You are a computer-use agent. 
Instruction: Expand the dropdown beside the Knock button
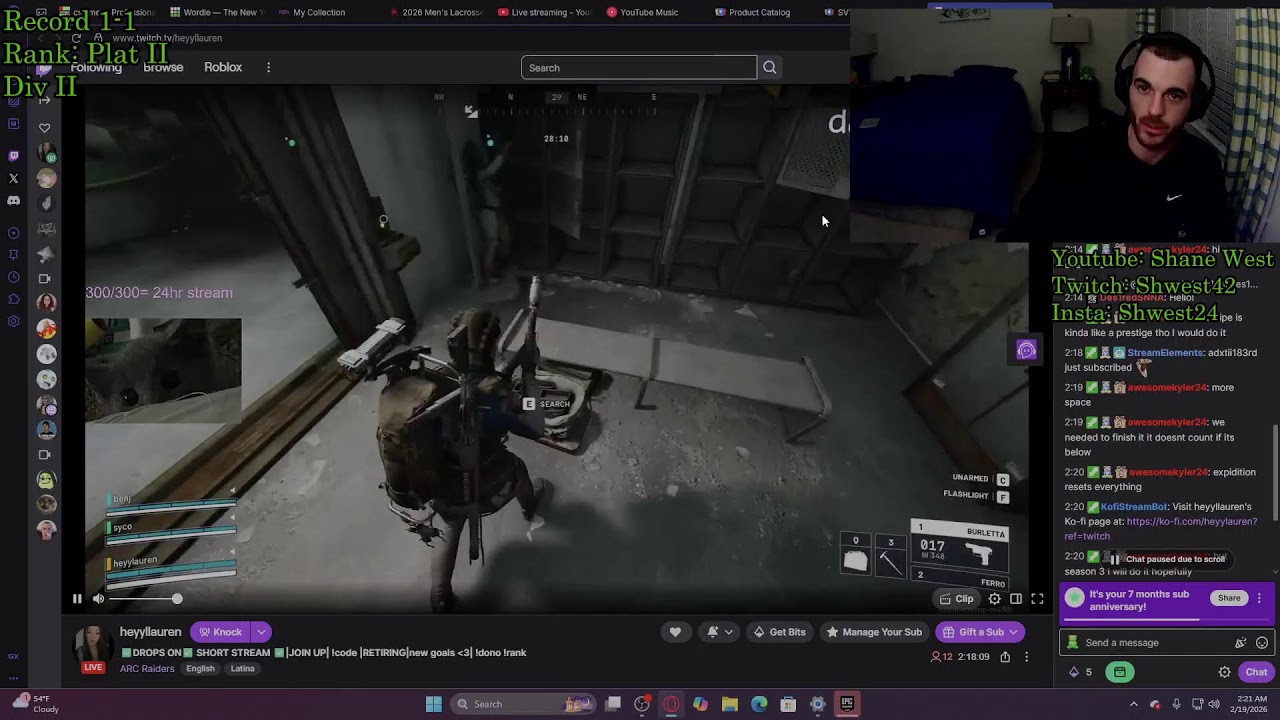click(261, 632)
